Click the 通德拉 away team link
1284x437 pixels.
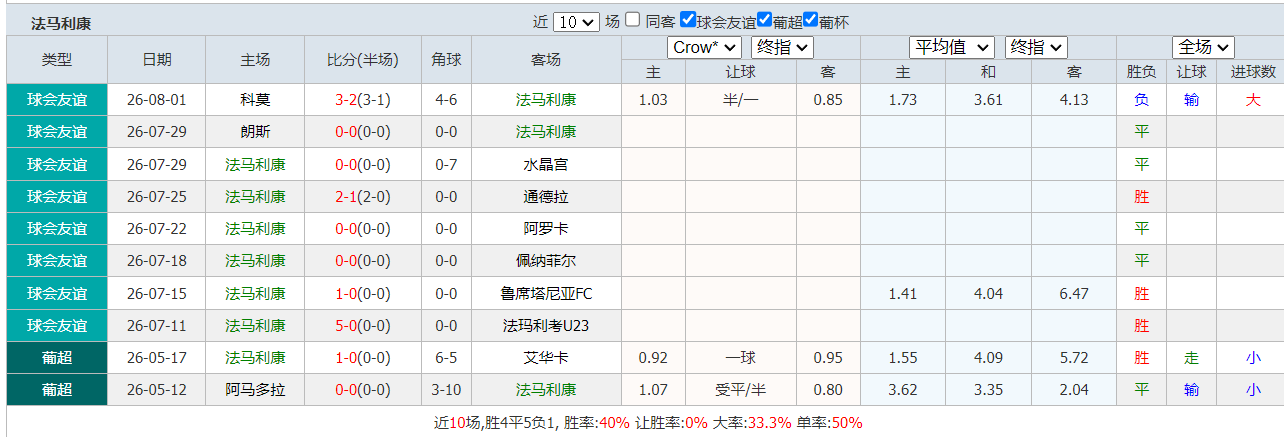546,196
